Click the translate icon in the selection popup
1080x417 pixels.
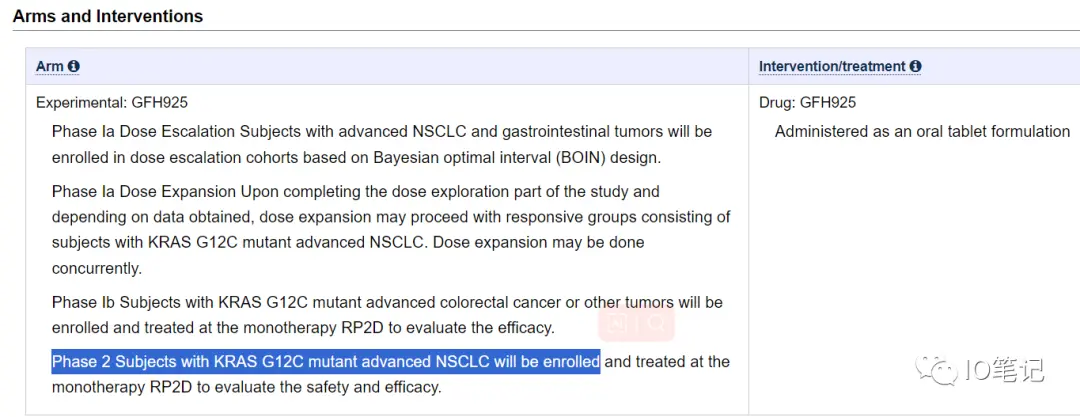618,323
